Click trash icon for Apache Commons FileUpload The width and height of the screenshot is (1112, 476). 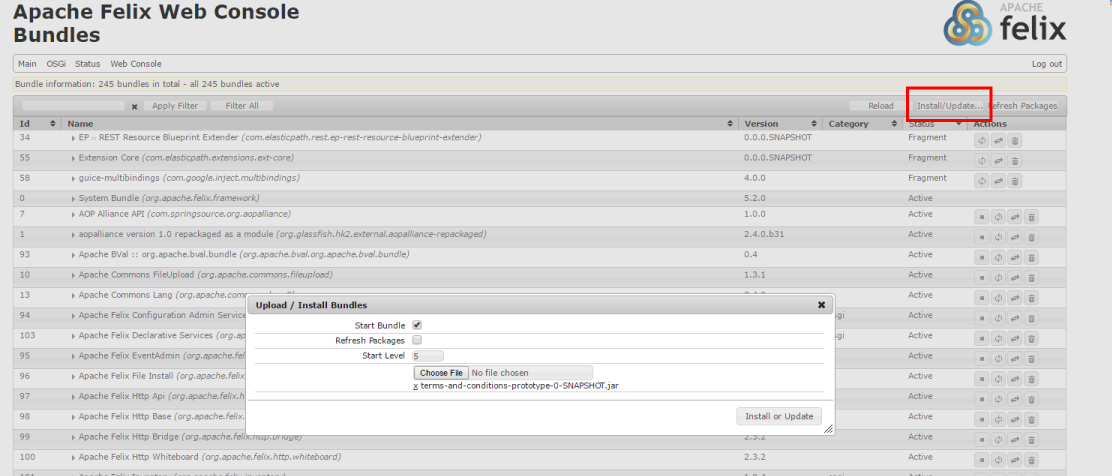tap(1032, 275)
